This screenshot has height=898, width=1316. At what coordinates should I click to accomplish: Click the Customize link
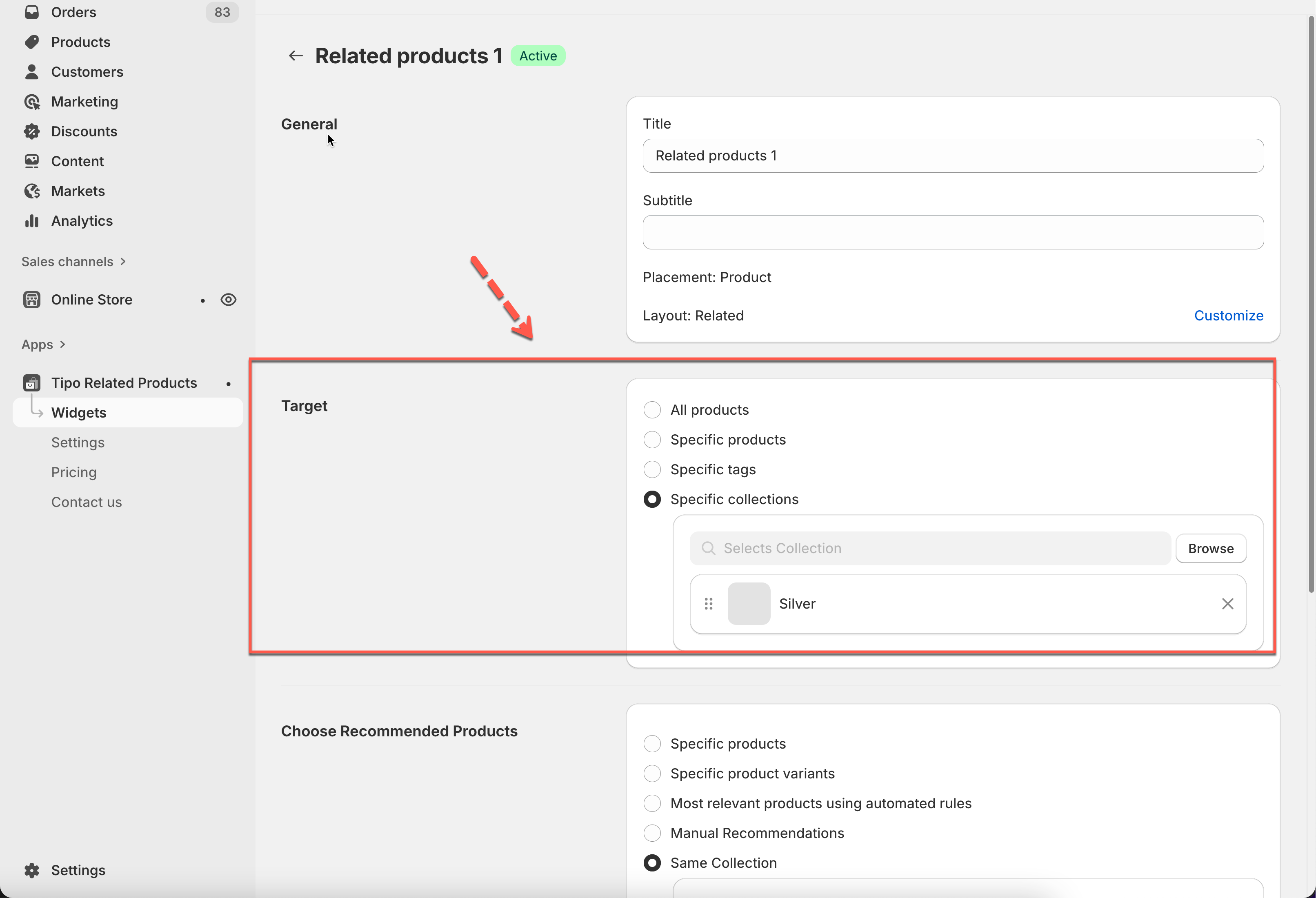click(x=1228, y=316)
